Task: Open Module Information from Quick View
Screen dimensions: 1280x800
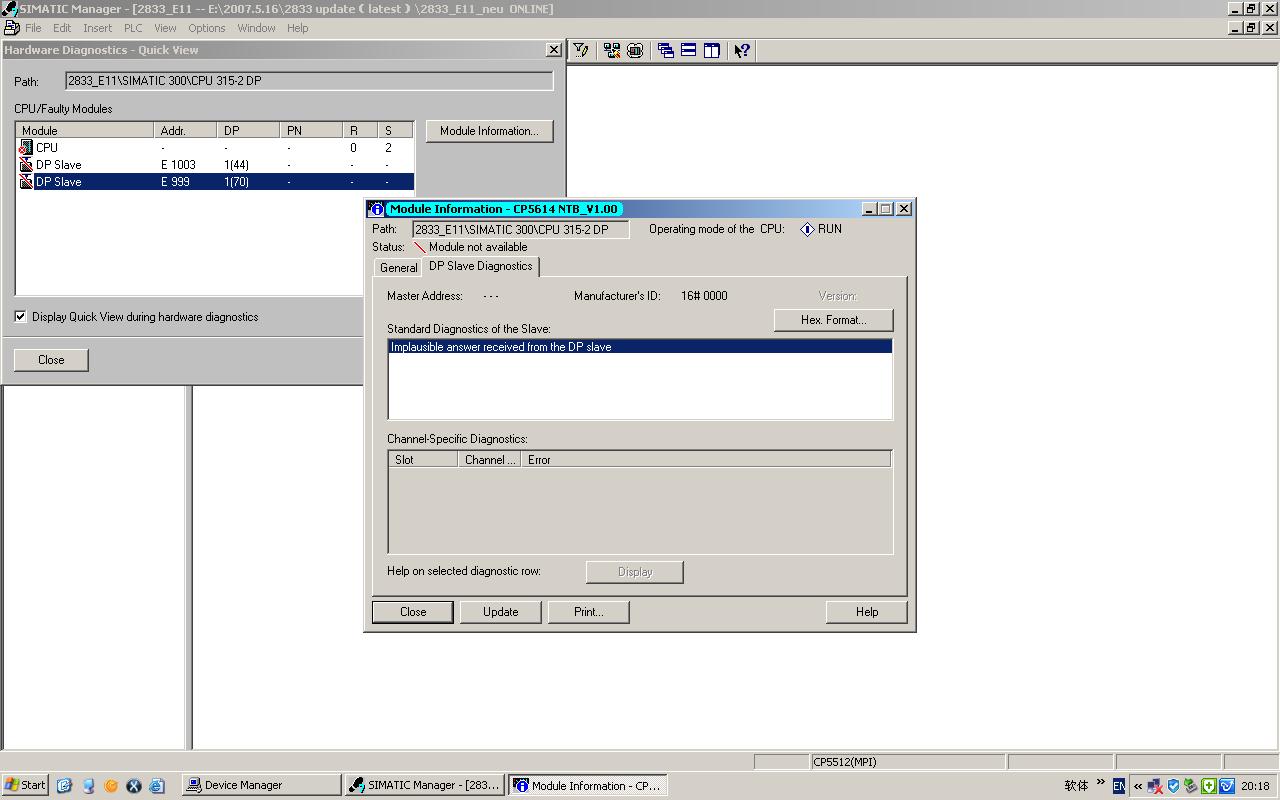Action: pyautogui.click(x=489, y=131)
